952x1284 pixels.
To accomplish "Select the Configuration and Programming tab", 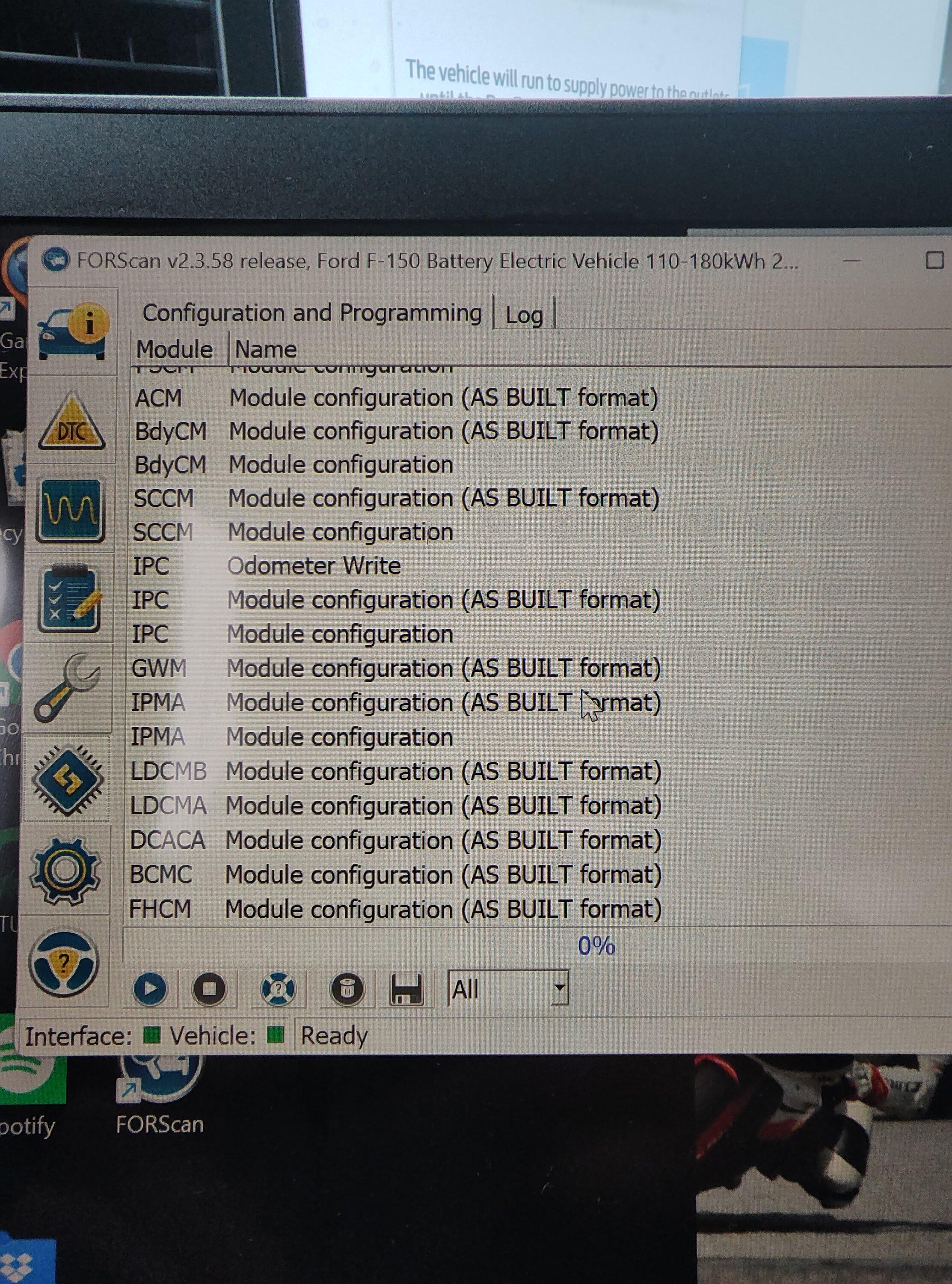I will point(312,313).
